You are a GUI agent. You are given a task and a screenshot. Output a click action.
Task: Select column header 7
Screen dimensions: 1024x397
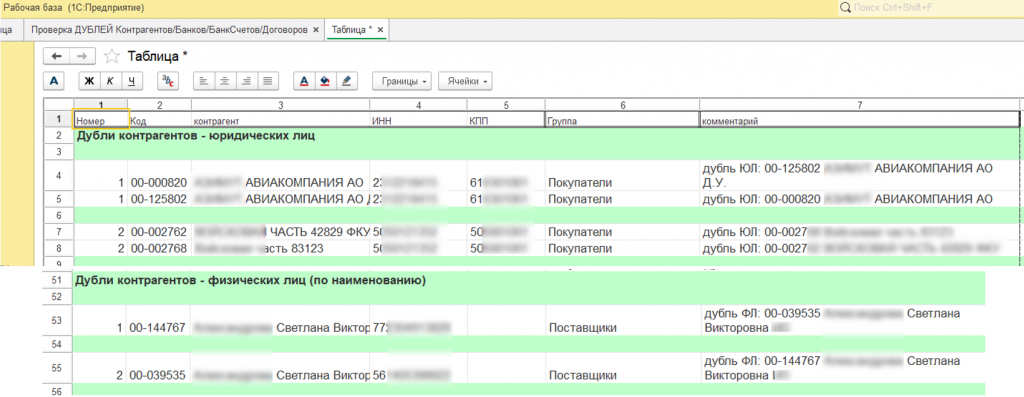(859, 104)
